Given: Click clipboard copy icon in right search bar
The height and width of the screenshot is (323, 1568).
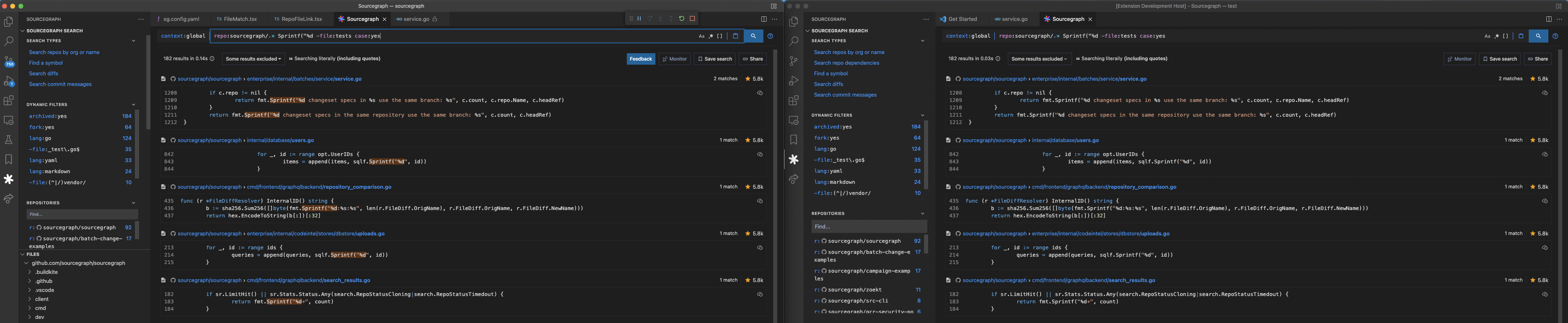Looking at the screenshot, I should (1521, 36).
